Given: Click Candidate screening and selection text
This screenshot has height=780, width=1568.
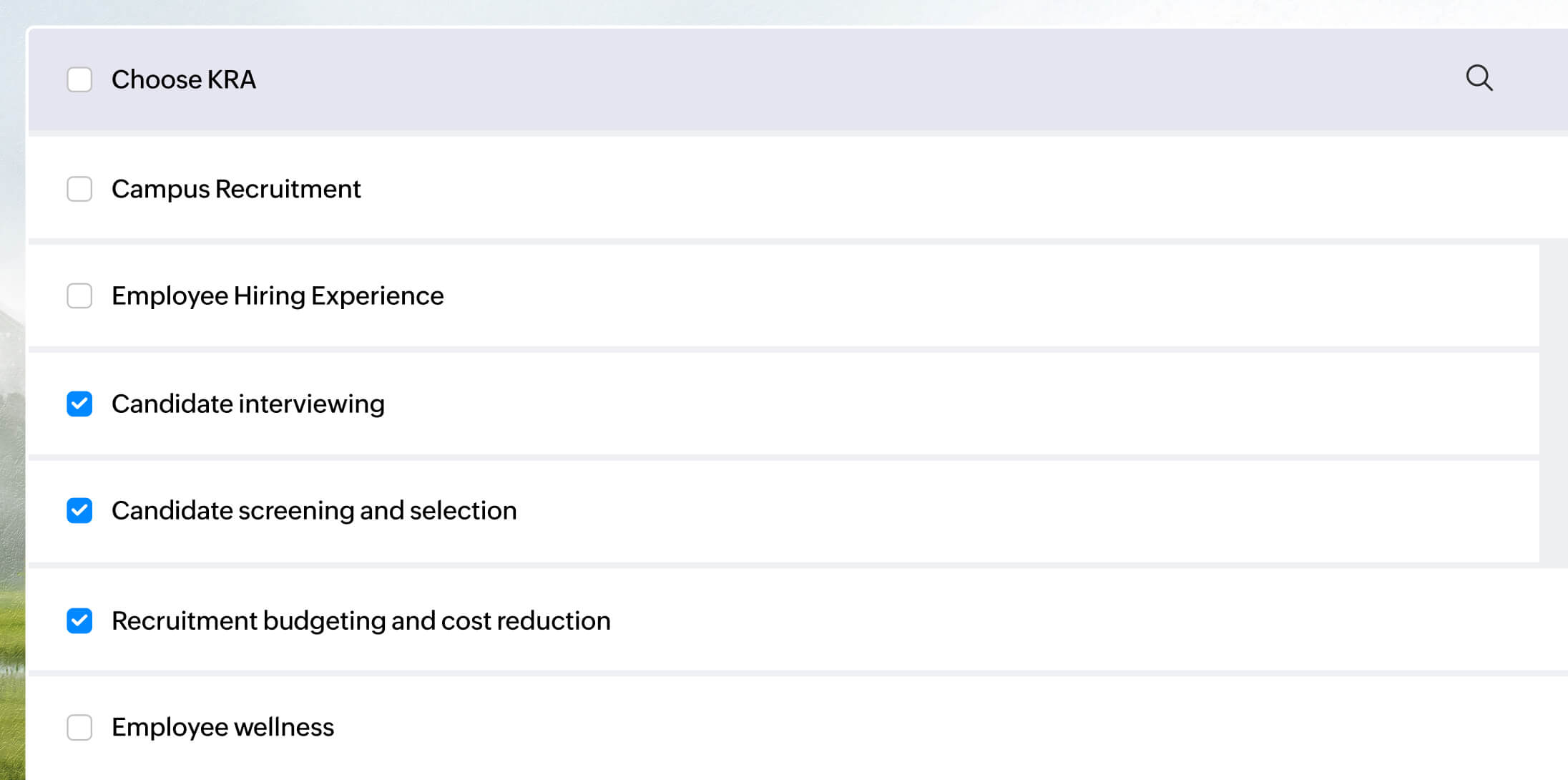Looking at the screenshot, I should click(x=314, y=510).
